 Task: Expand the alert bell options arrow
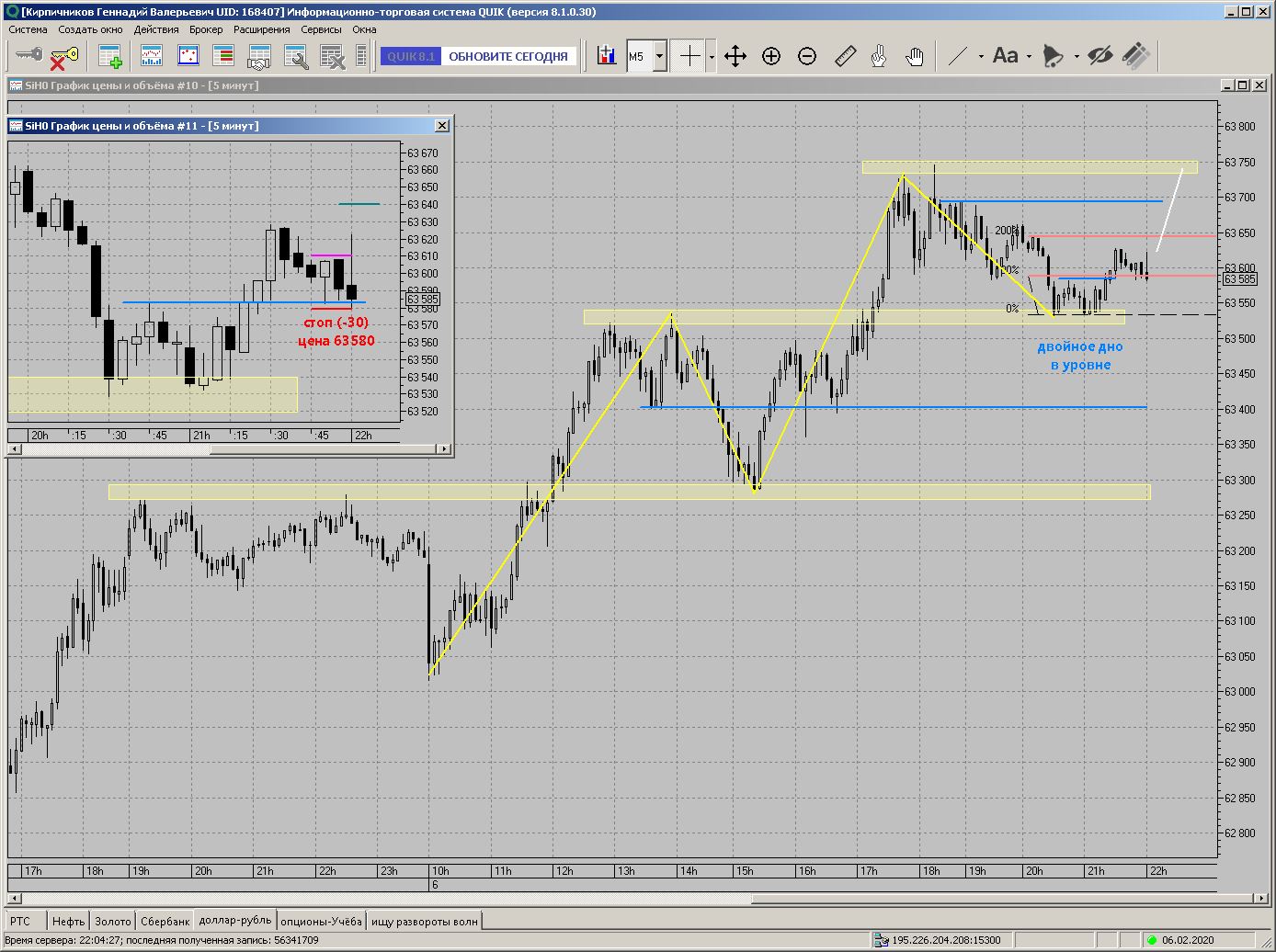[1076, 56]
